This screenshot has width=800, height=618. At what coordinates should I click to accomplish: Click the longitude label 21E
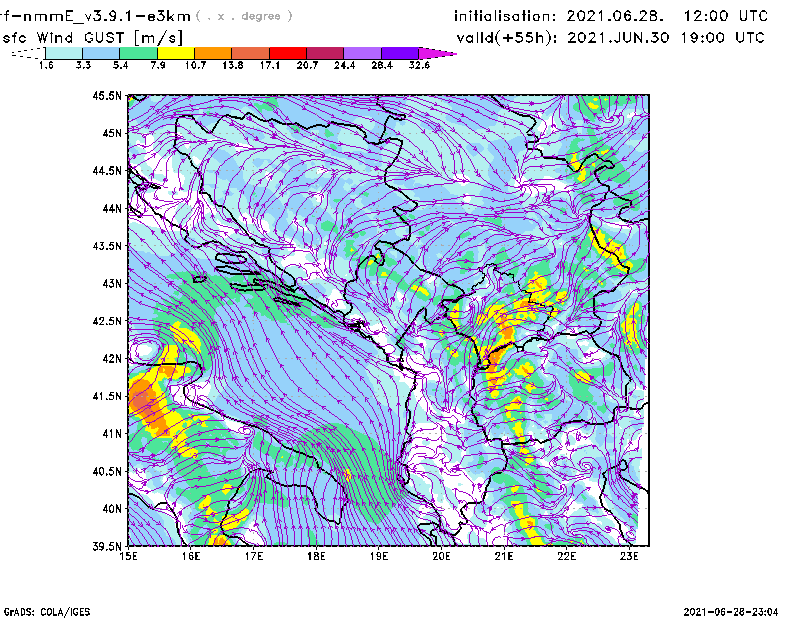click(504, 556)
